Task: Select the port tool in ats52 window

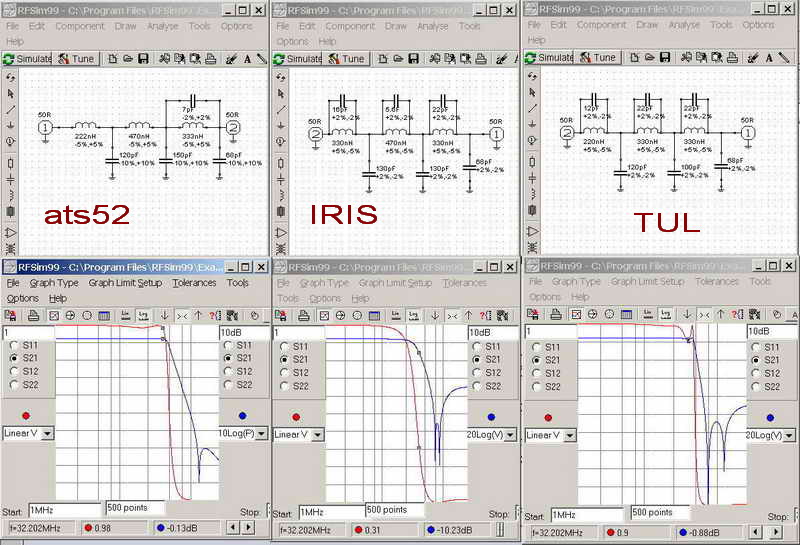Action: [11, 141]
